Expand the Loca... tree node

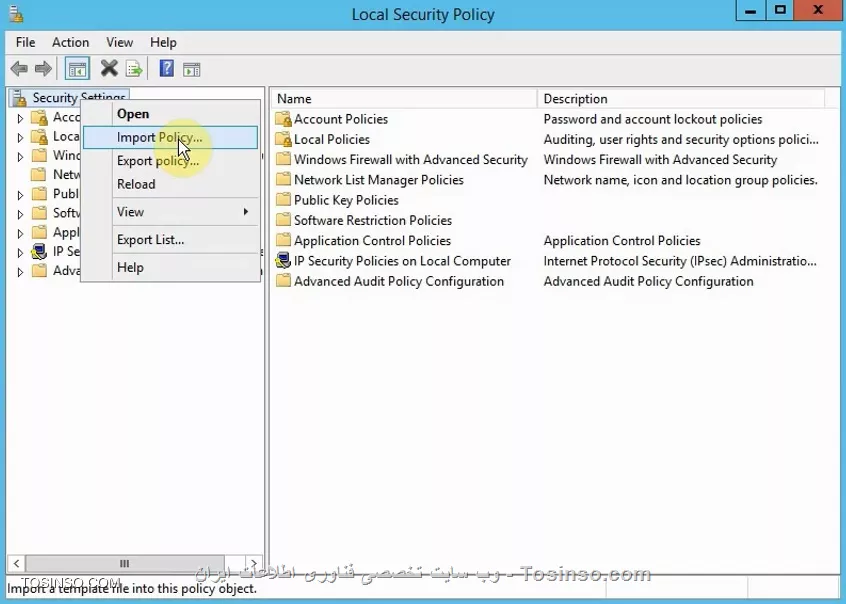pyautogui.click(x=20, y=137)
